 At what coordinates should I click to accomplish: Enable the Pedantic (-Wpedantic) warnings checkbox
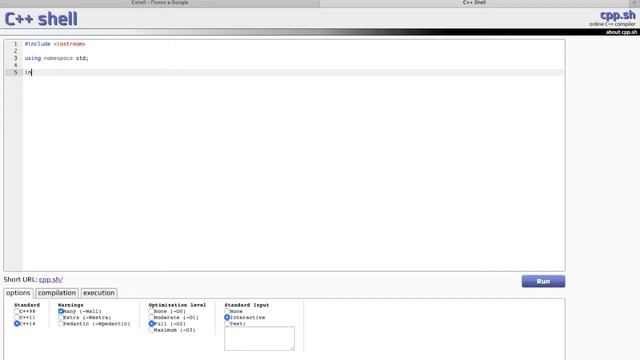pyautogui.click(x=61, y=323)
